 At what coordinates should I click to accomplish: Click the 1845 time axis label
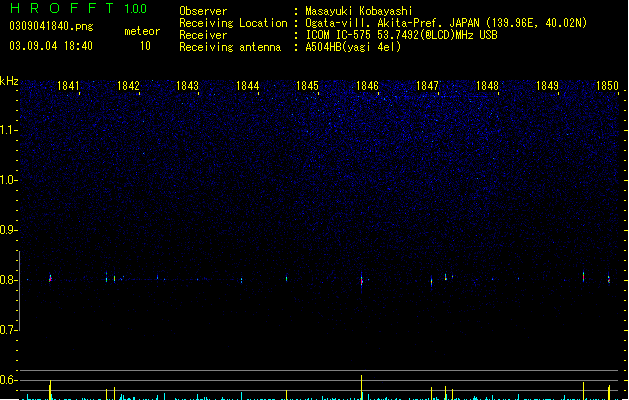tap(307, 86)
